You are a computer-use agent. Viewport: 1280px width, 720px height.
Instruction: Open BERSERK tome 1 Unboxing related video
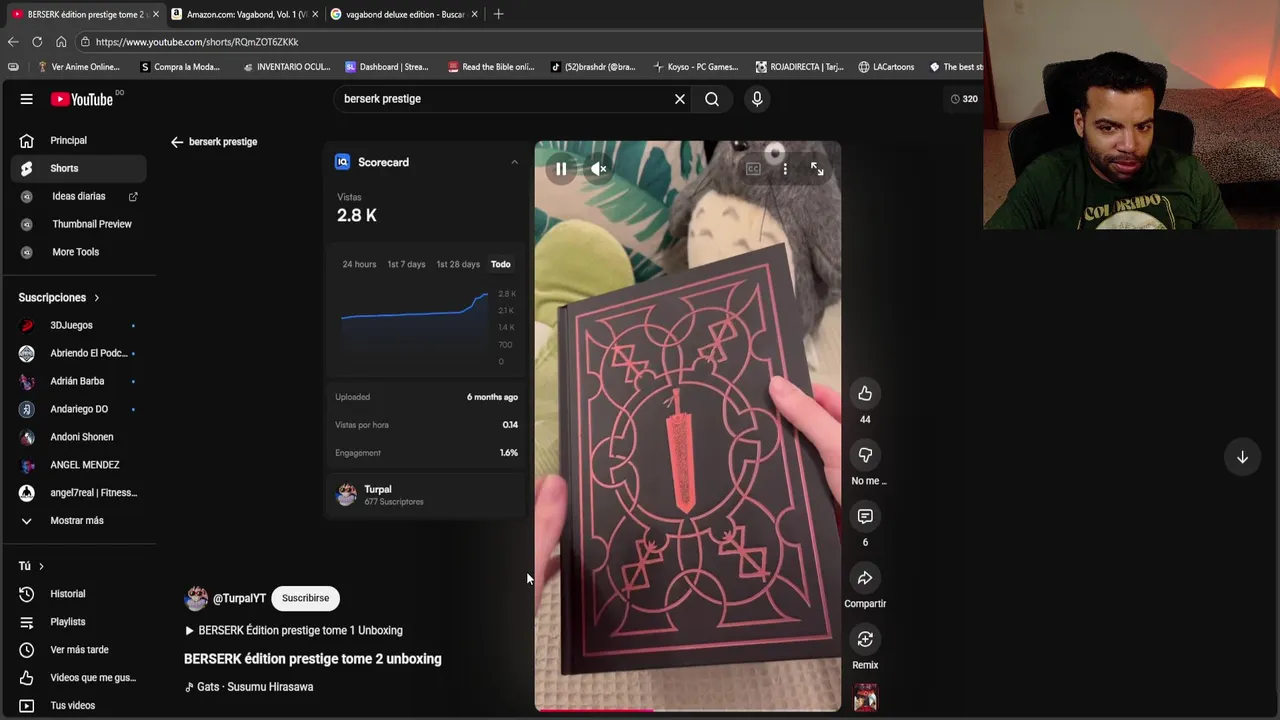(x=294, y=631)
